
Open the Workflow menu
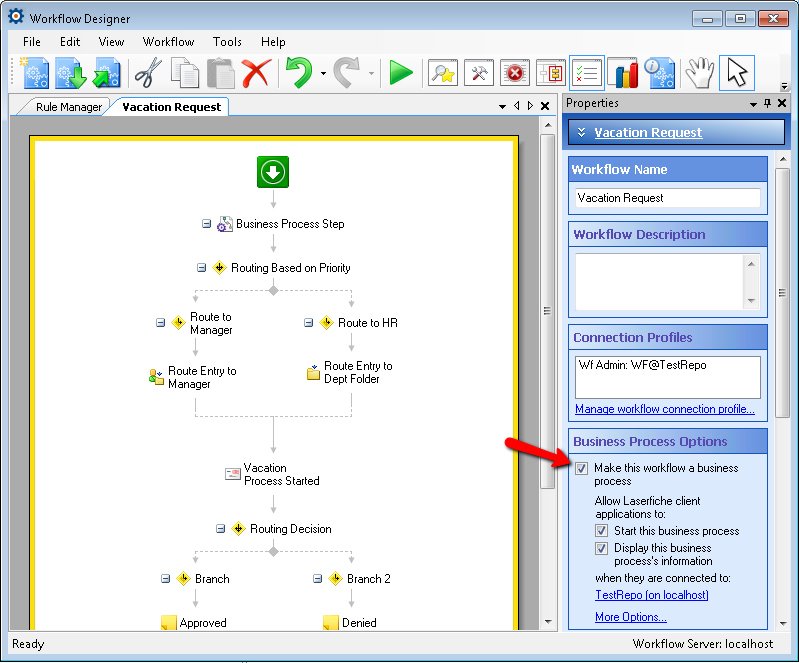[x=168, y=42]
